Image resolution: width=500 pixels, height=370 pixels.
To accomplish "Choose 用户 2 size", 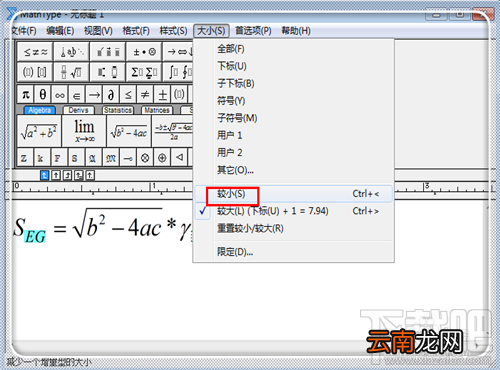I will click(x=294, y=153).
